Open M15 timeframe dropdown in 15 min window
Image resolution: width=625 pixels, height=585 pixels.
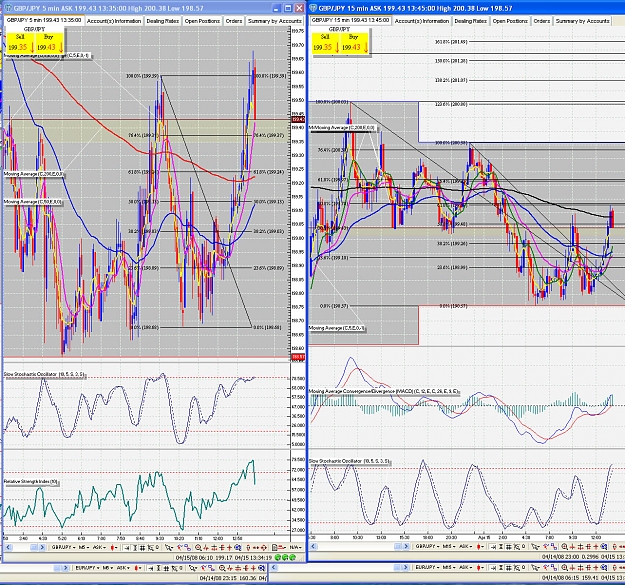point(448,546)
